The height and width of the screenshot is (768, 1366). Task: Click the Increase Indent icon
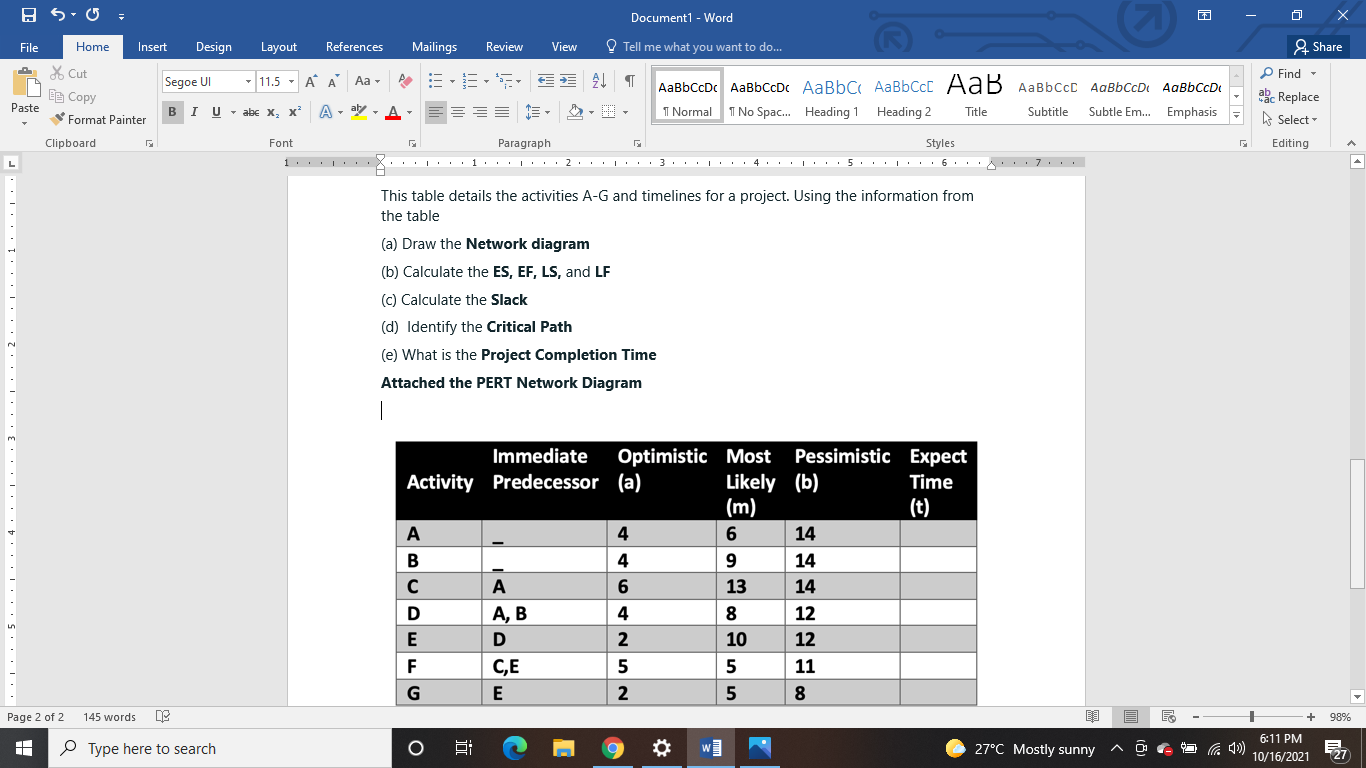(567, 81)
